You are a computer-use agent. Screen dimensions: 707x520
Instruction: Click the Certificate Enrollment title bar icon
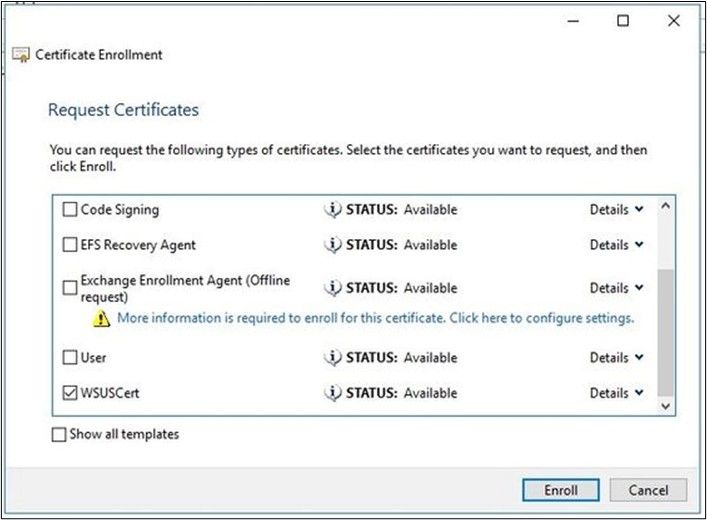pyautogui.click(x=21, y=55)
